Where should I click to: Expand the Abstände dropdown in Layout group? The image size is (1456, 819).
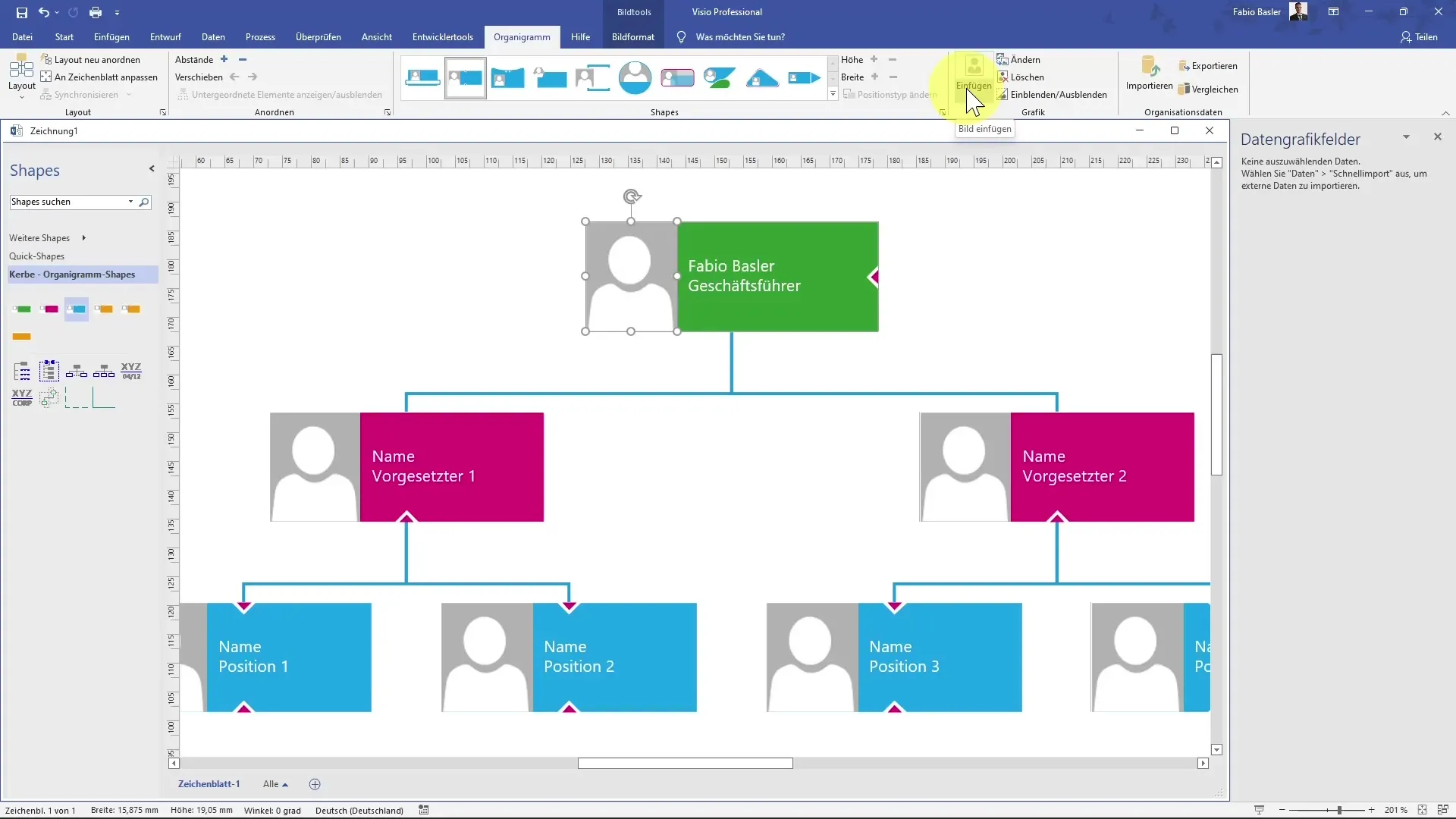(194, 59)
